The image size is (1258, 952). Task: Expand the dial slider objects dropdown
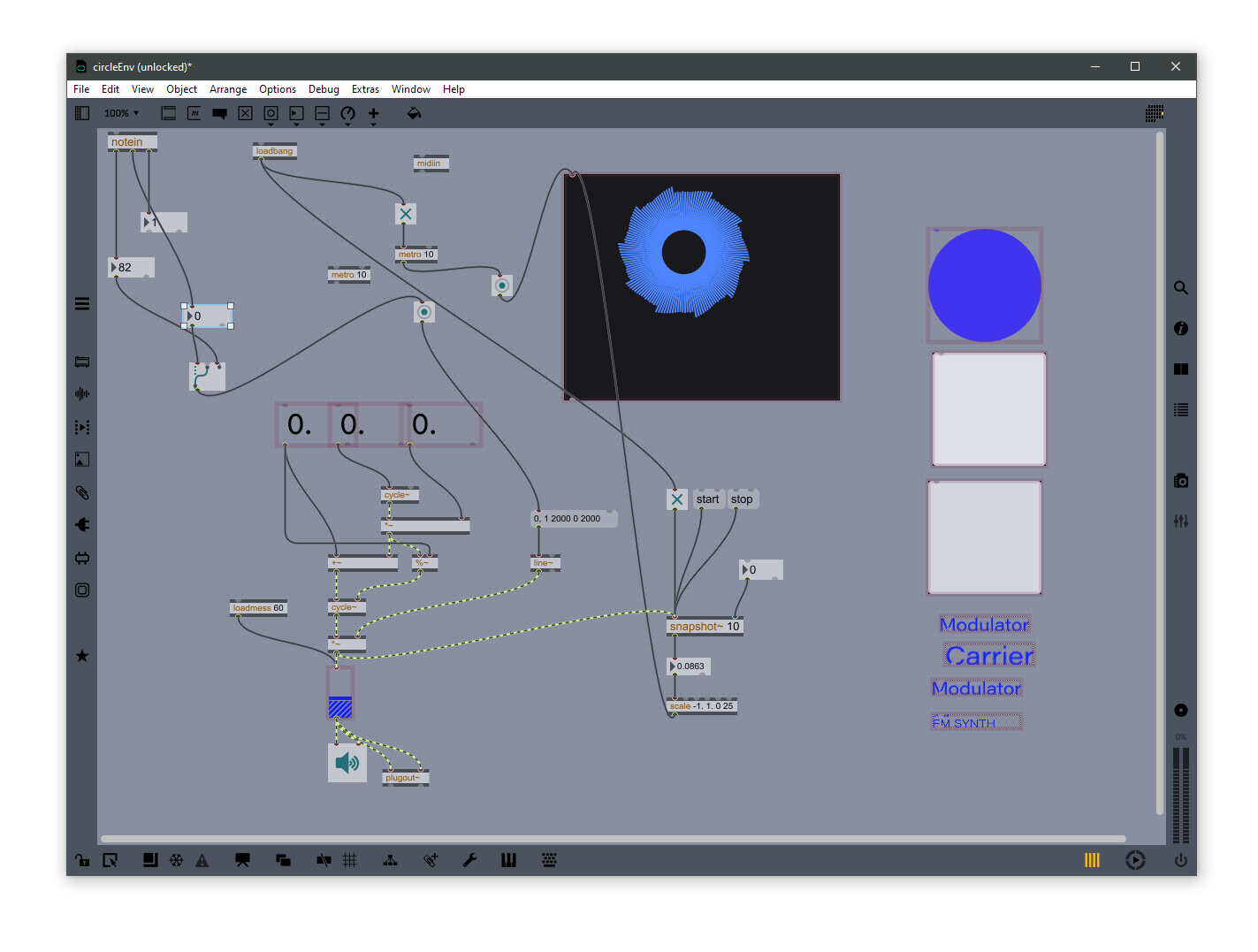click(x=347, y=114)
